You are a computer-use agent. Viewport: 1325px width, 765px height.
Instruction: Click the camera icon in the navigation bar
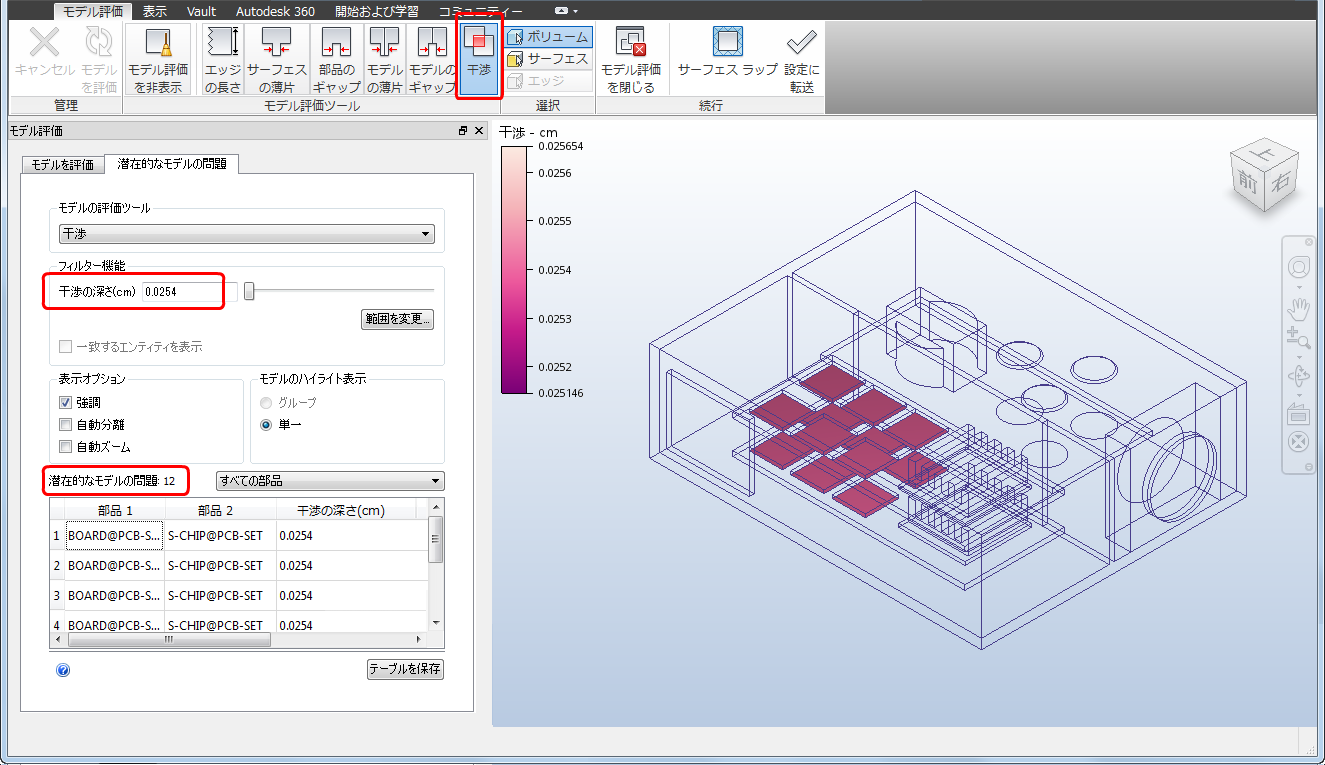tap(1298, 414)
